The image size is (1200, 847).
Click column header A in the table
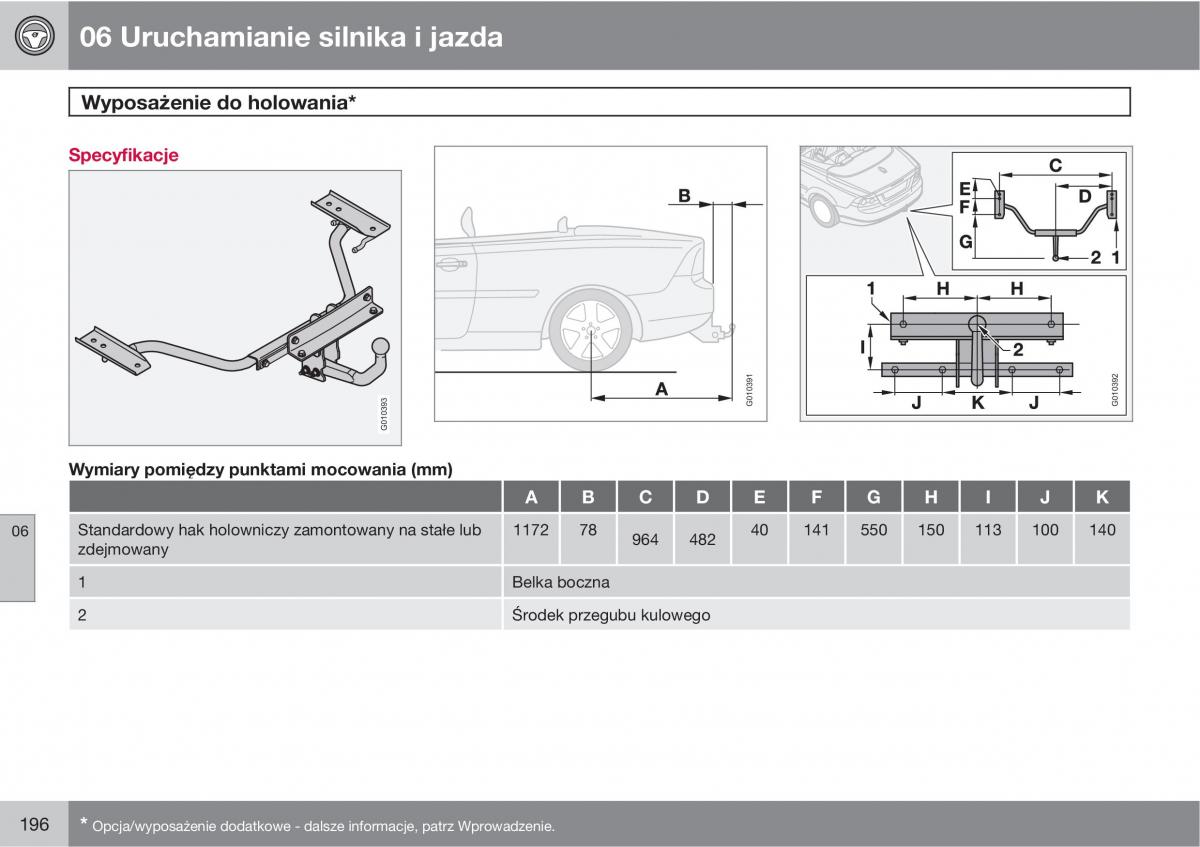531,497
